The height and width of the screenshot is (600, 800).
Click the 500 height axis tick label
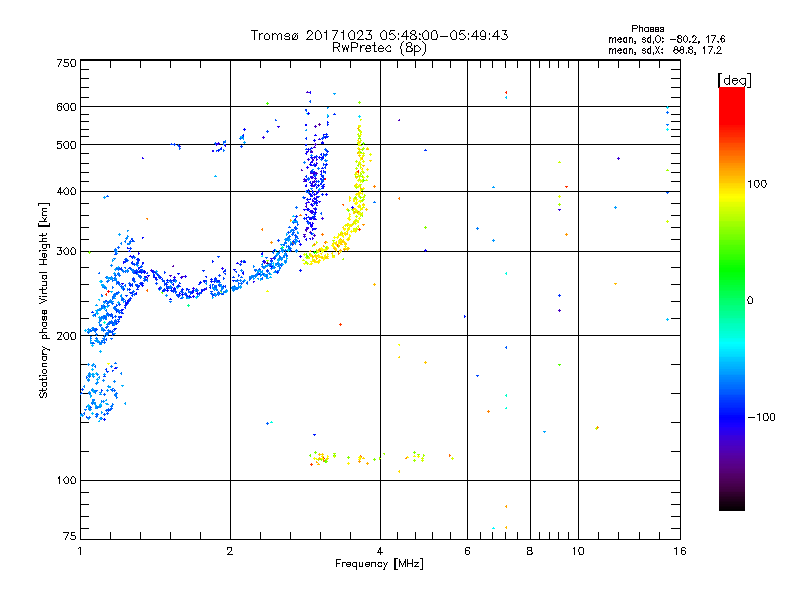[x=67, y=145]
